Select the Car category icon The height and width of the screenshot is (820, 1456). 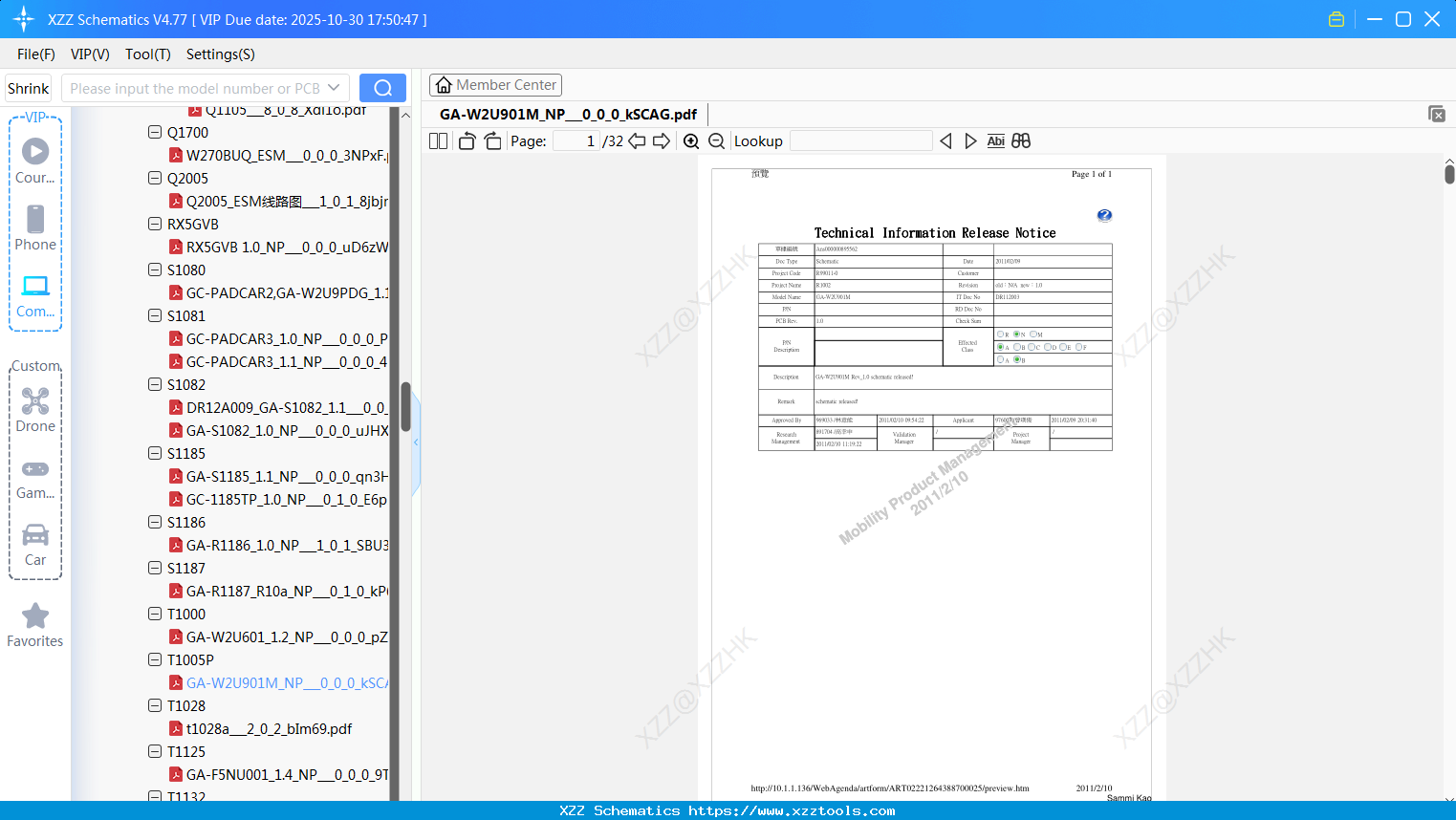point(35,544)
